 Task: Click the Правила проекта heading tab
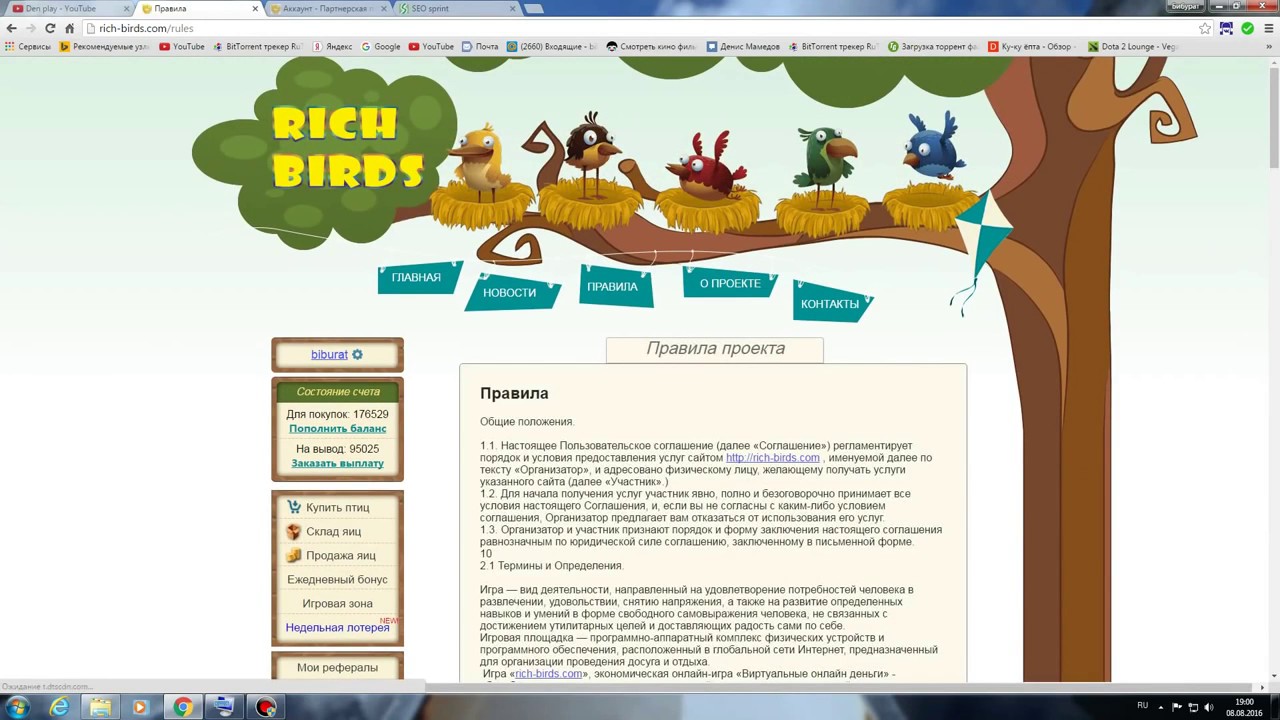pyautogui.click(x=715, y=349)
